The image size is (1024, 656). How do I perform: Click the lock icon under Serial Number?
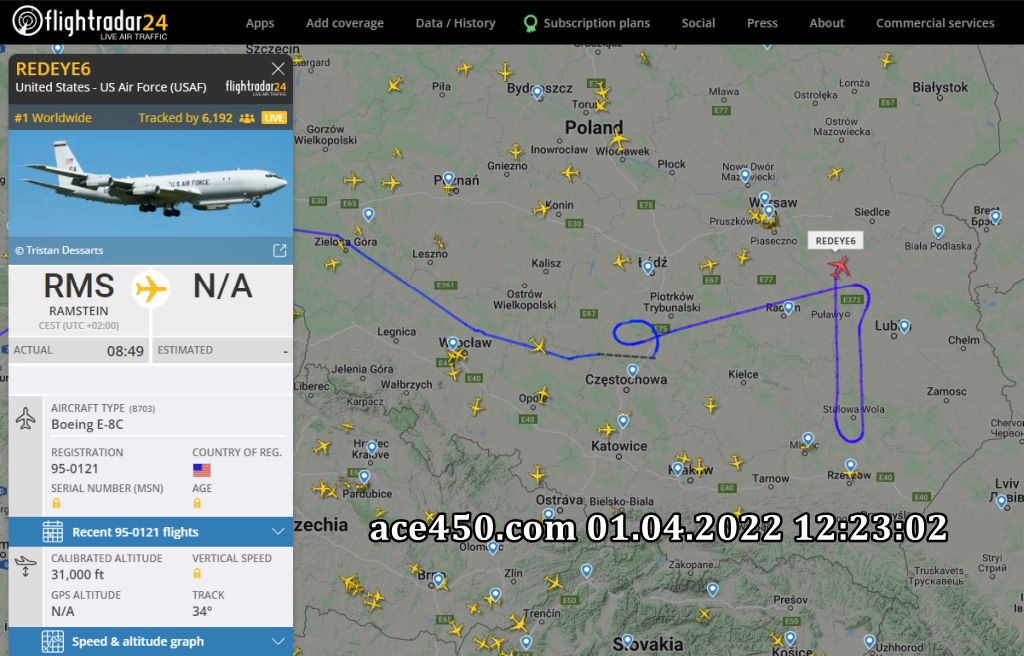point(56,503)
